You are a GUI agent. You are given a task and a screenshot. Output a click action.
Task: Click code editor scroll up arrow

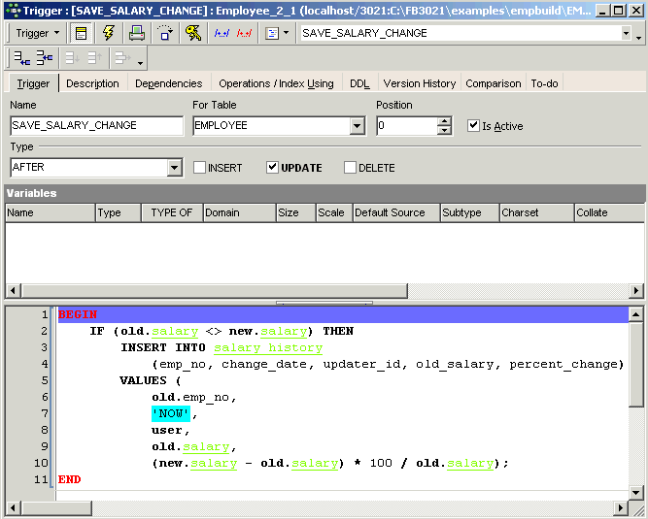[x=636, y=315]
